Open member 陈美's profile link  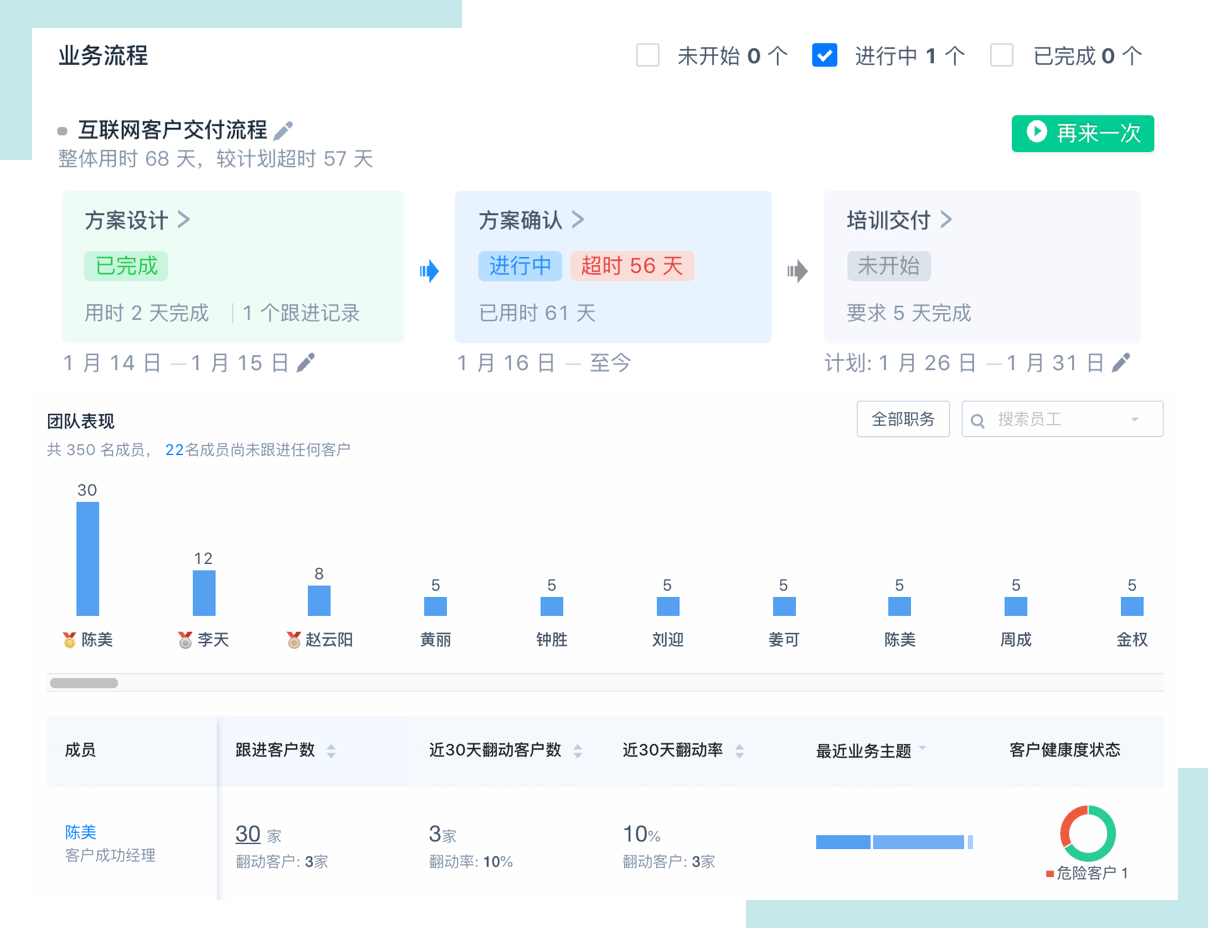coord(81,832)
